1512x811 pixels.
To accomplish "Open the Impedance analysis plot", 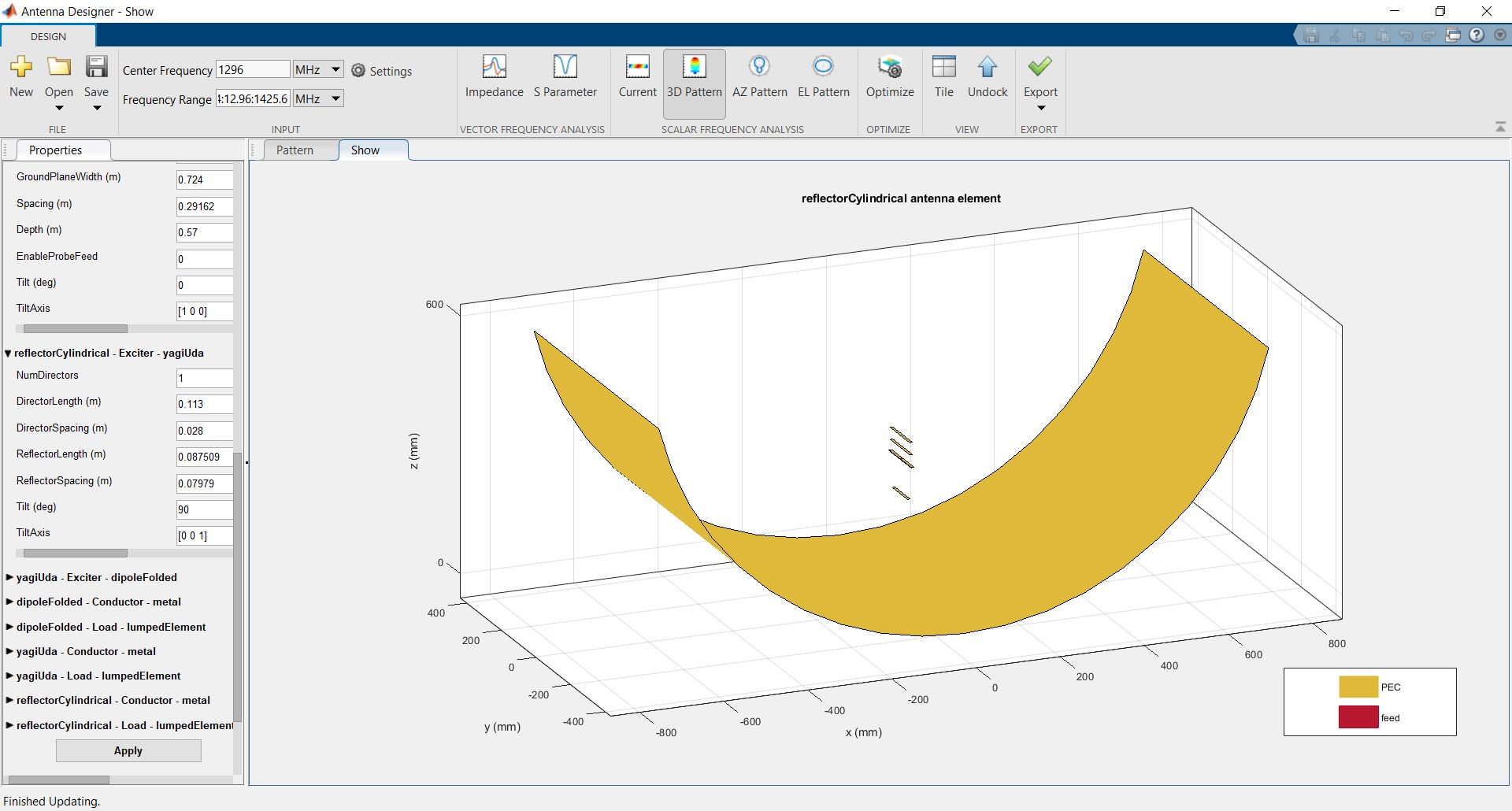I will [494, 76].
